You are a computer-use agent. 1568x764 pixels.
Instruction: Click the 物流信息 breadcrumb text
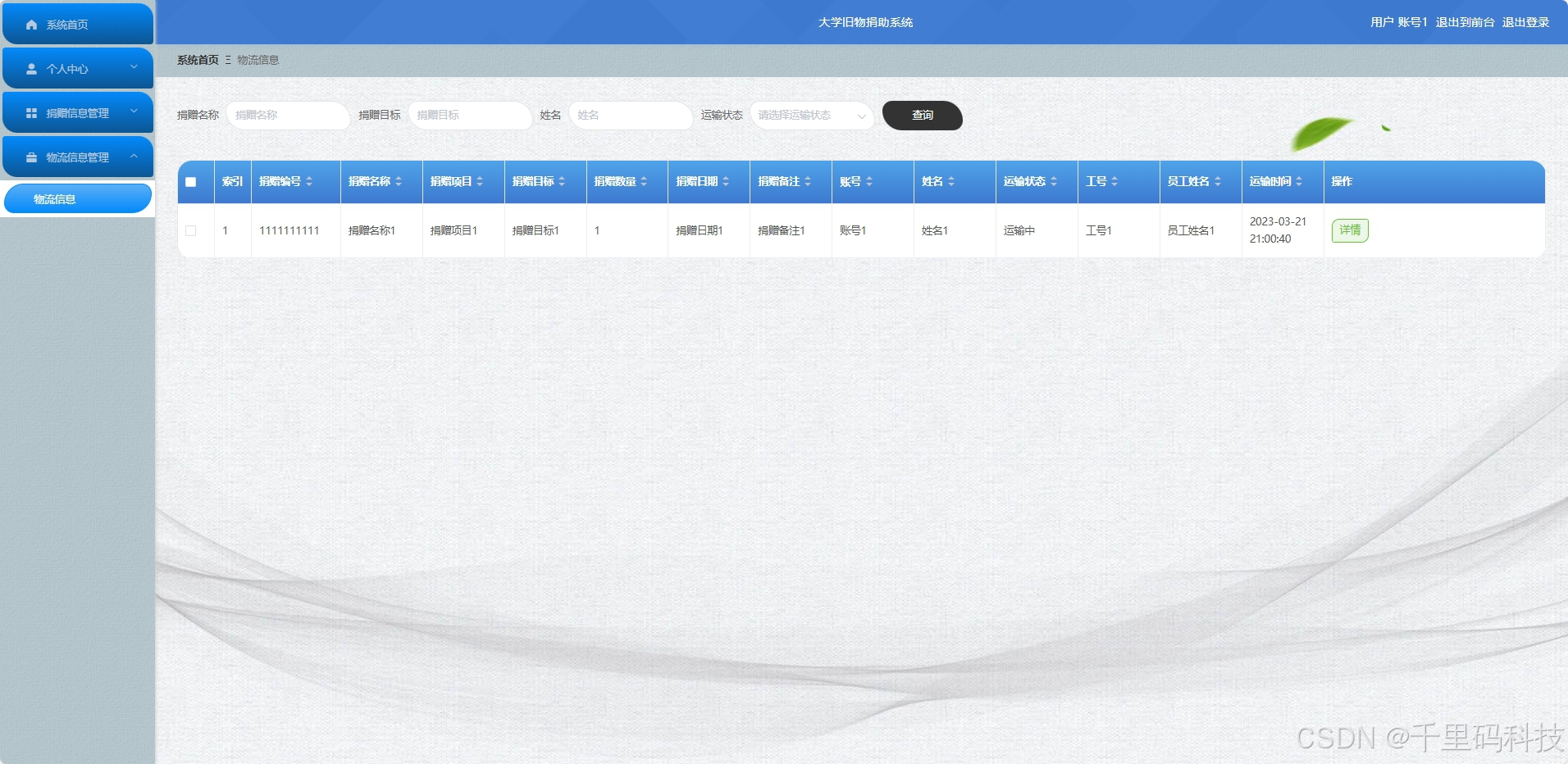[258, 60]
